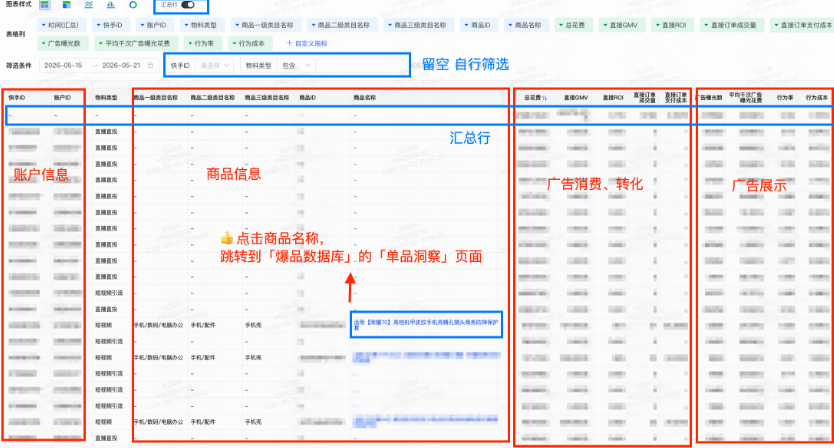The height and width of the screenshot is (448, 834).
Task: Click the 商品名称 table column header
Action: (365, 98)
